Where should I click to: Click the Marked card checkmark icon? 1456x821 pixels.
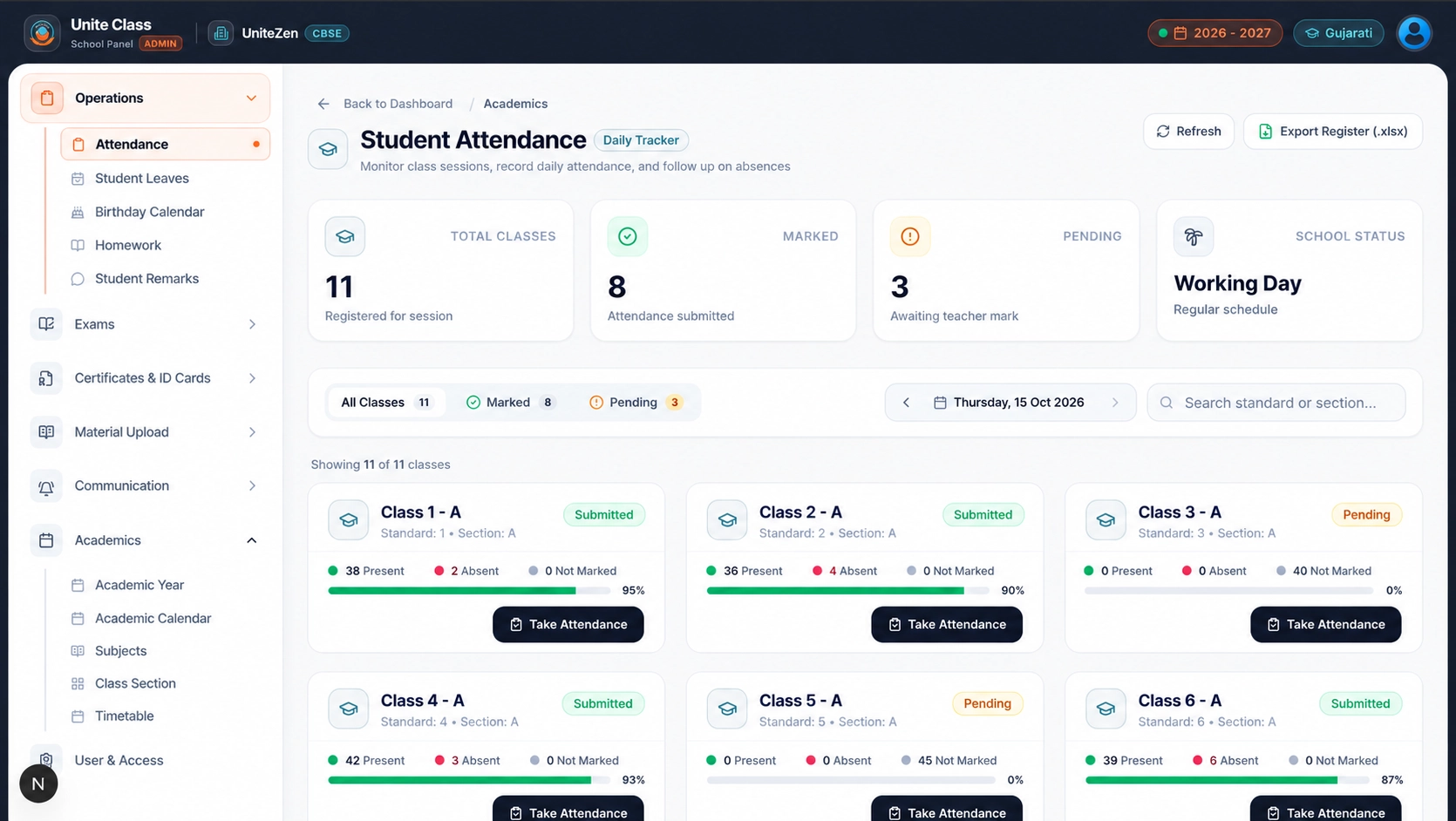(628, 236)
